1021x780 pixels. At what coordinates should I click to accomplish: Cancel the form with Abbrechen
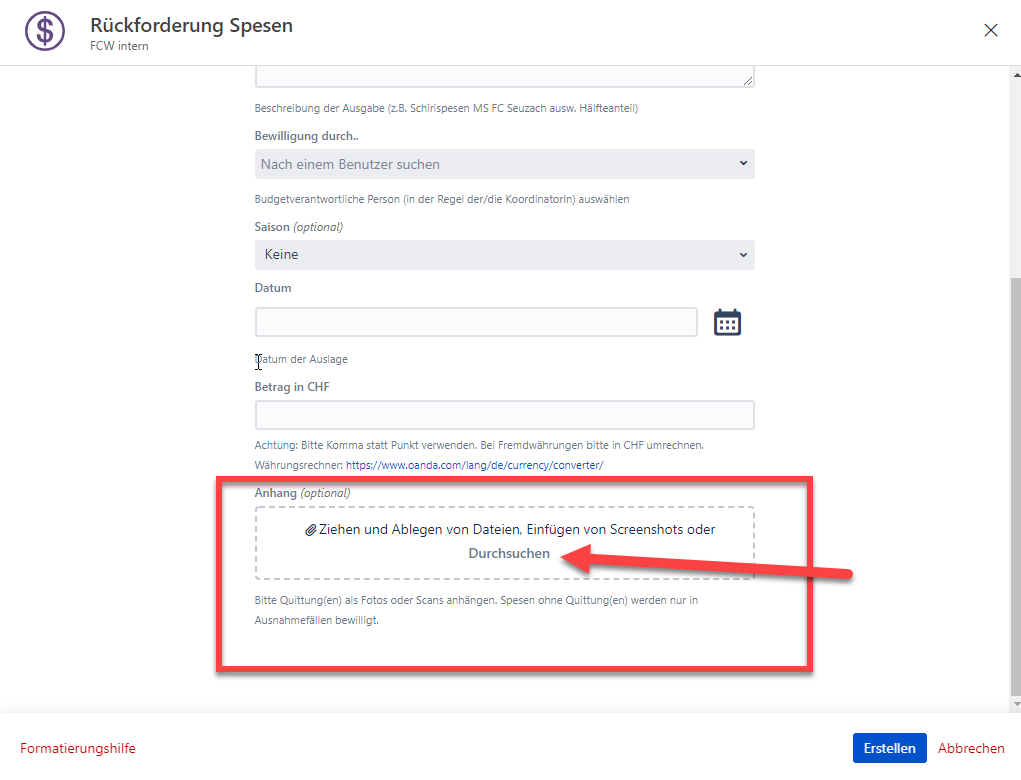pos(971,748)
